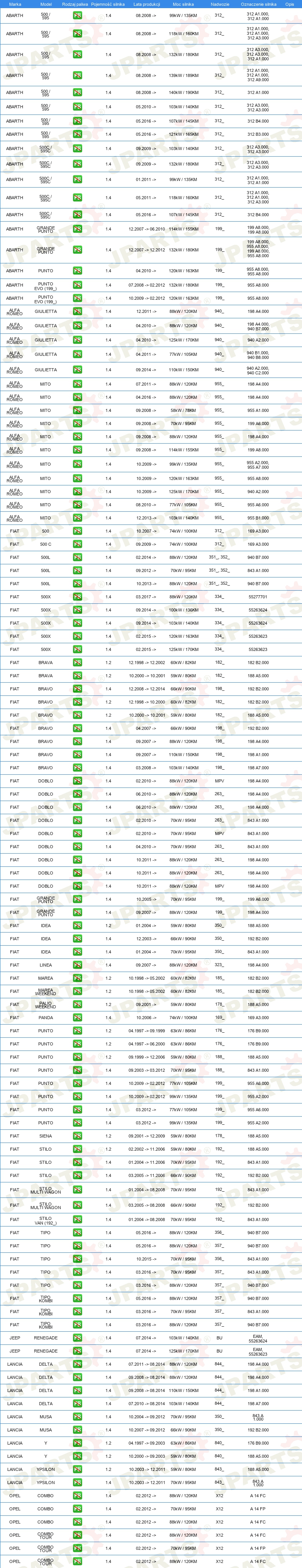Click engine code 940 B1.000, 940 B8.000
The image size is (302, 1568).
[x=258, y=354]
